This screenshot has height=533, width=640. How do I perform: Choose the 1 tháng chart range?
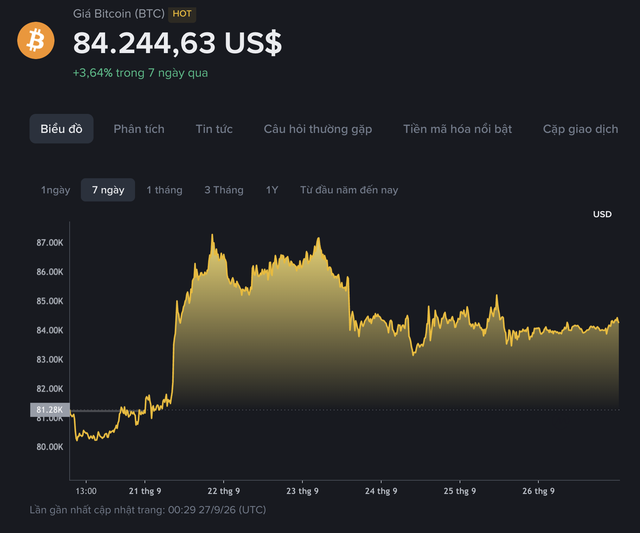pos(164,190)
